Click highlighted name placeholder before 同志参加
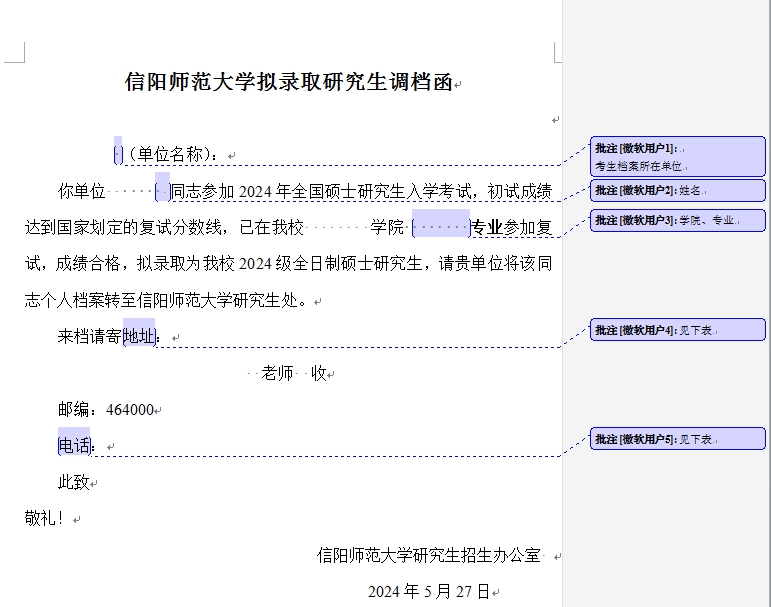The width and height of the screenshot is (771, 607). coord(162,187)
